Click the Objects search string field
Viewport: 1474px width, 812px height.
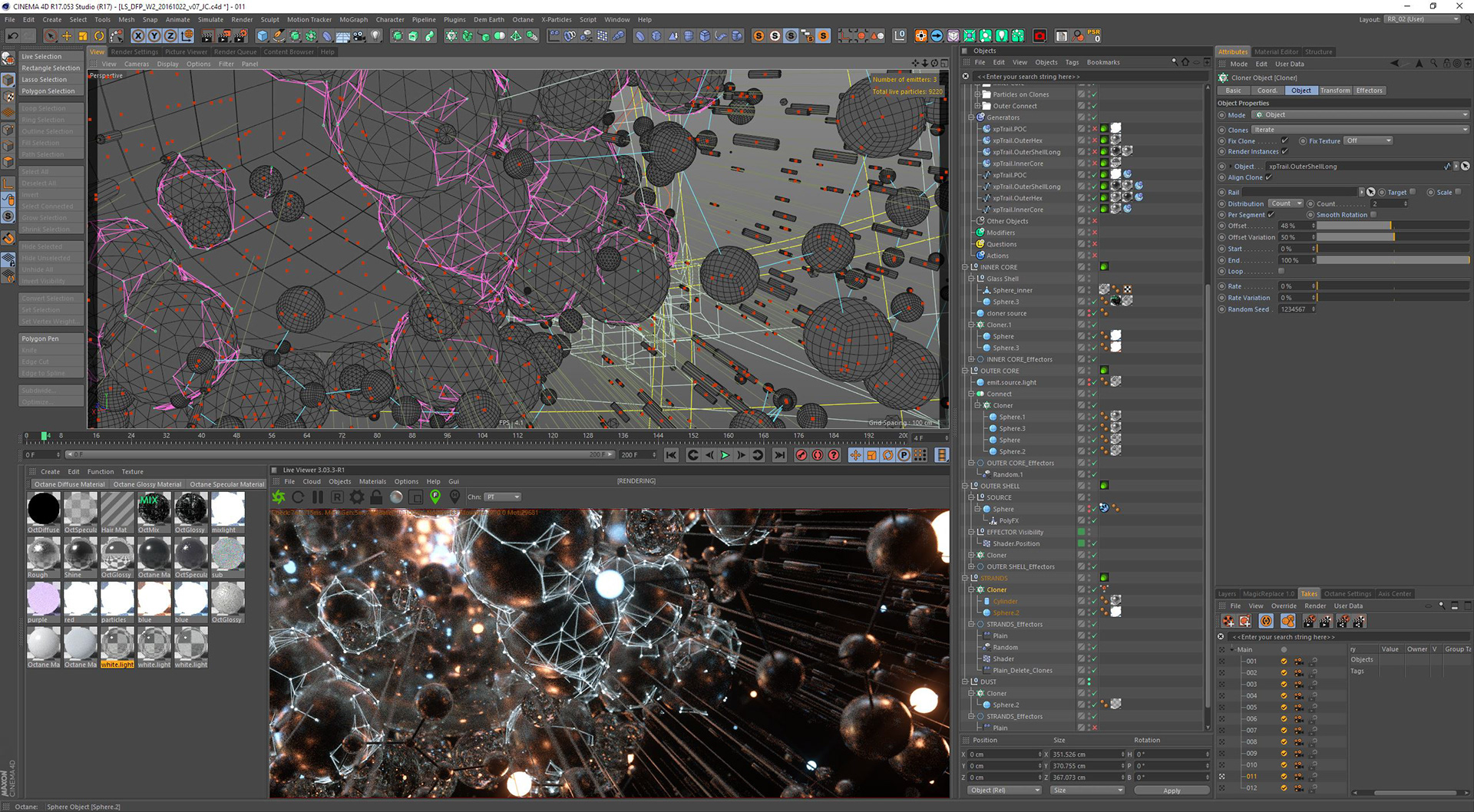click(1090, 77)
